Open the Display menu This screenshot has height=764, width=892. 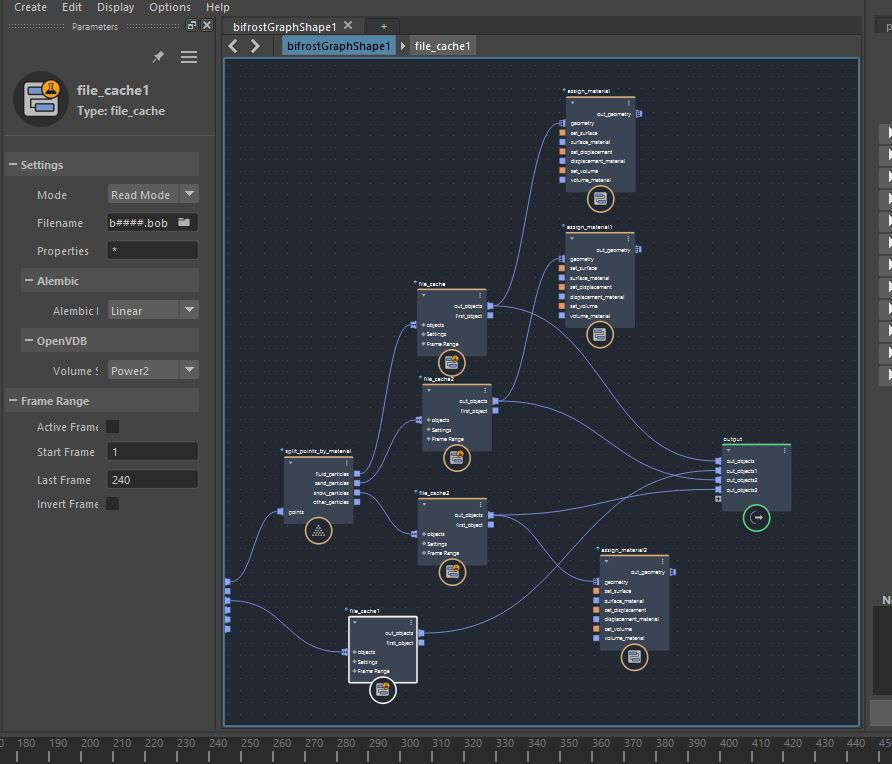point(115,7)
